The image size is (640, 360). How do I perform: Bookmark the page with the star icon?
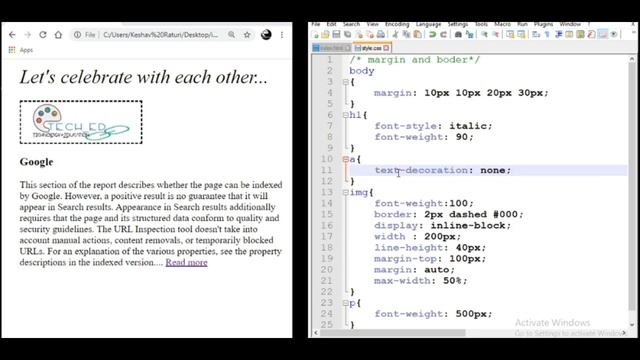click(x=247, y=35)
